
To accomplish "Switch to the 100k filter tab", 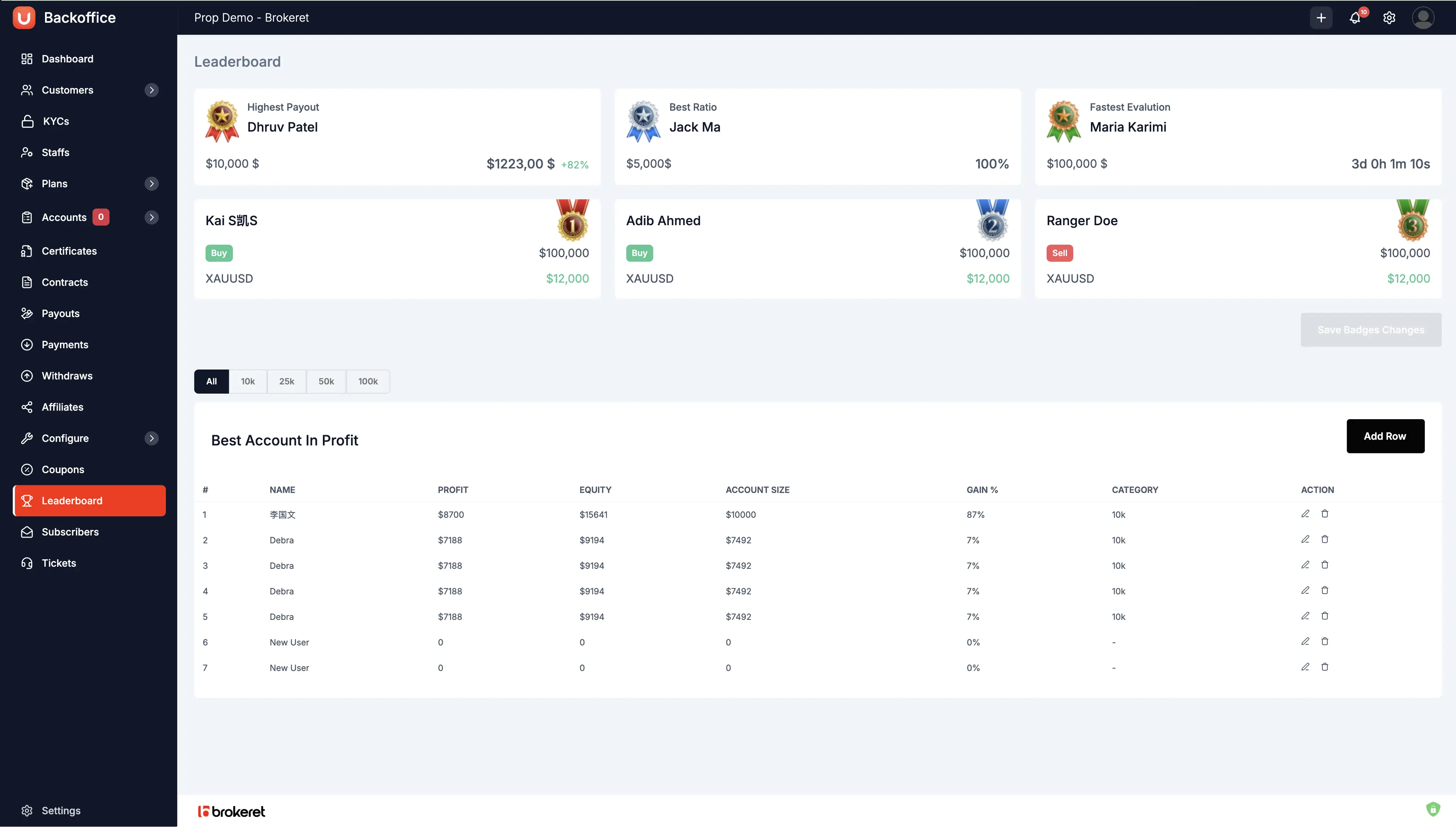I will (368, 381).
